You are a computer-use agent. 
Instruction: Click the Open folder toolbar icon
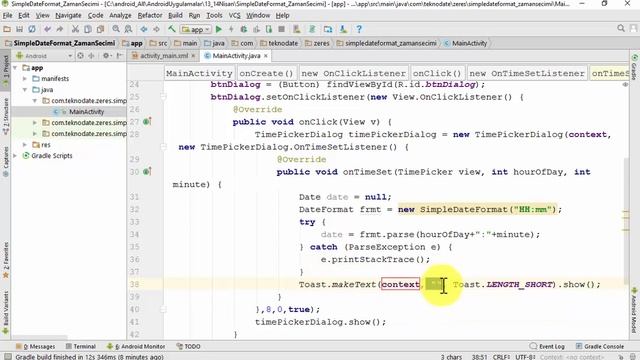[x=7, y=29]
